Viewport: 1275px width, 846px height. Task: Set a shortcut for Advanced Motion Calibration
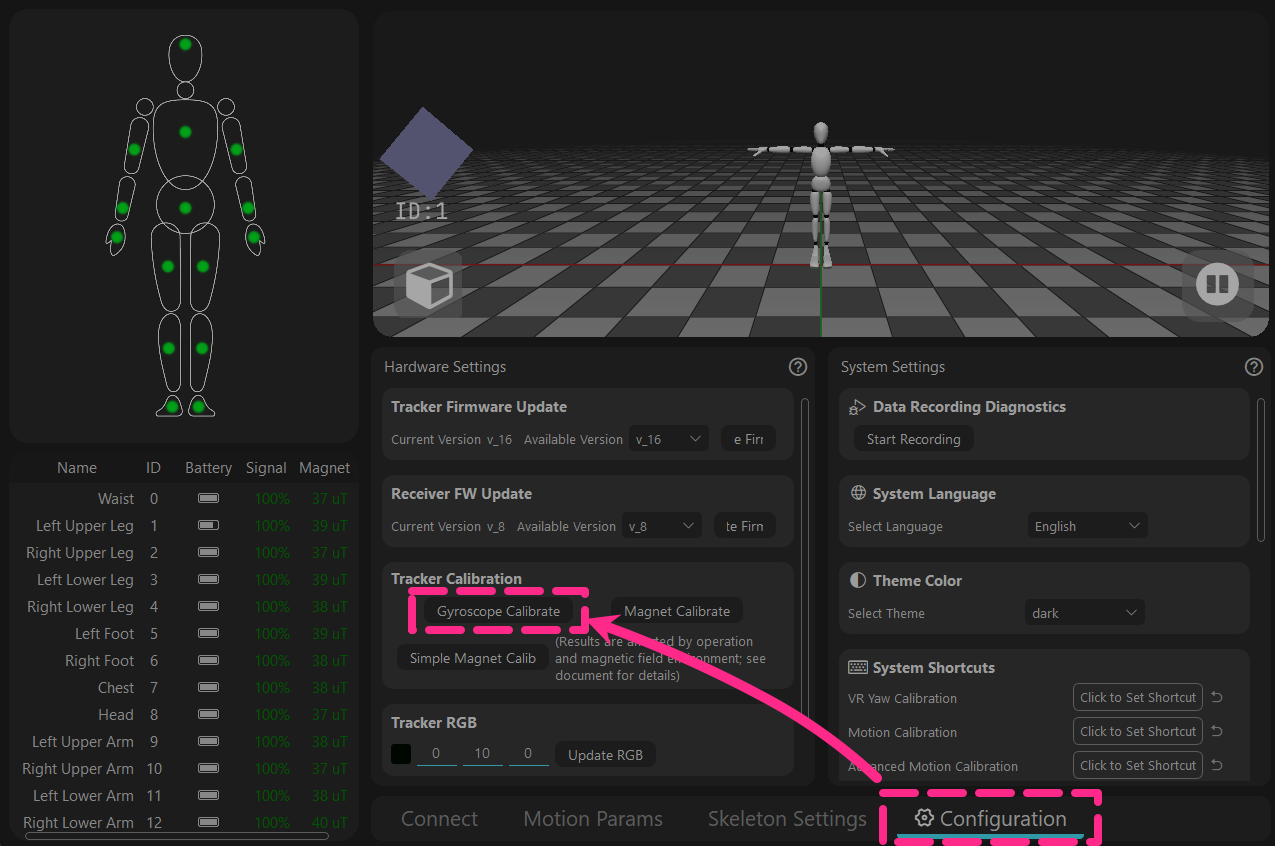click(1138, 766)
